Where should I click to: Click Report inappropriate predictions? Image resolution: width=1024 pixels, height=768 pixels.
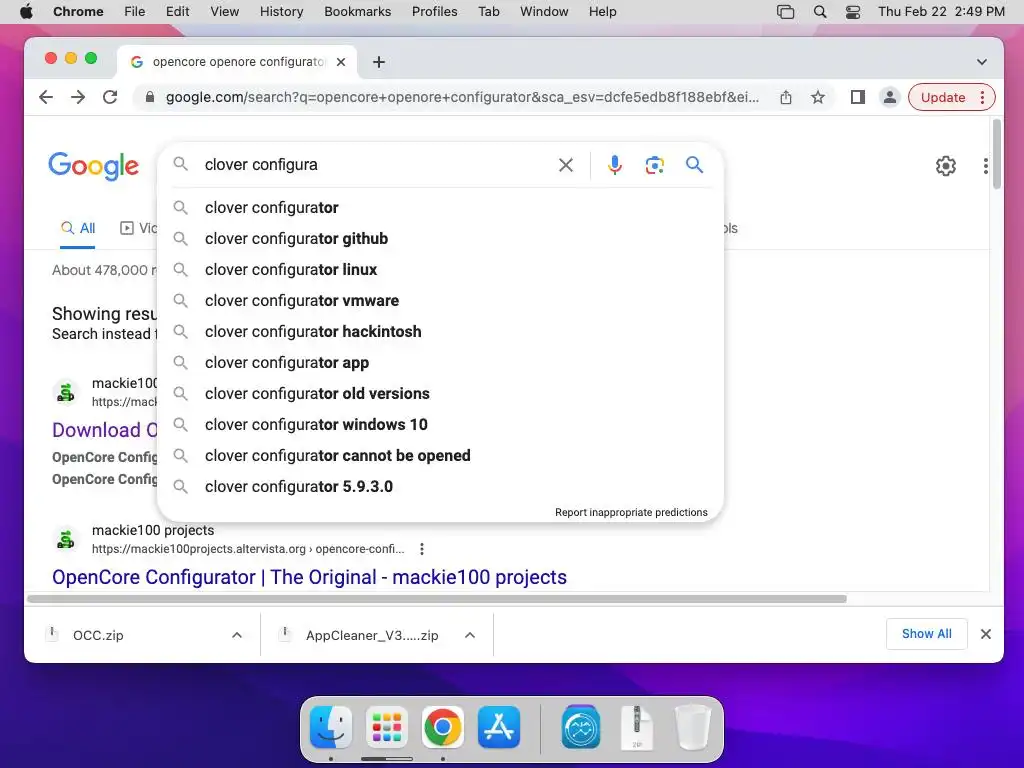coord(631,513)
